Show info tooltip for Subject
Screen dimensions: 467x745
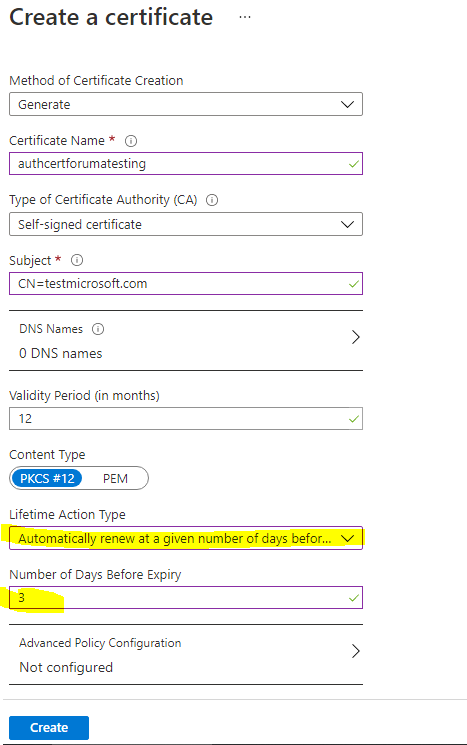[76, 260]
